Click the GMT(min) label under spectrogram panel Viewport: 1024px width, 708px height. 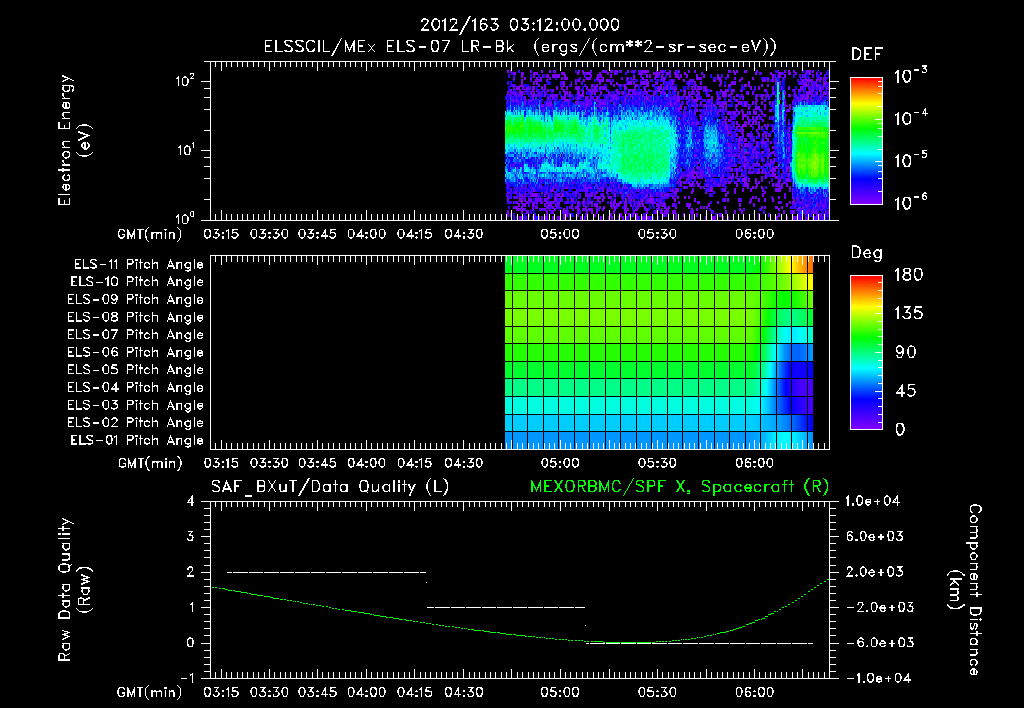[x=150, y=234]
